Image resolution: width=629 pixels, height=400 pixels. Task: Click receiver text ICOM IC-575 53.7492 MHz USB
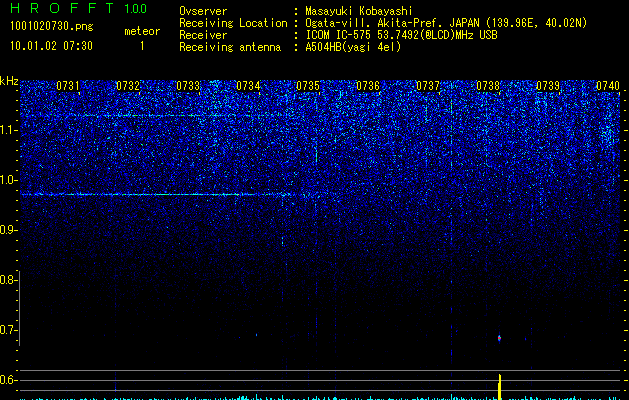point(401,35)
